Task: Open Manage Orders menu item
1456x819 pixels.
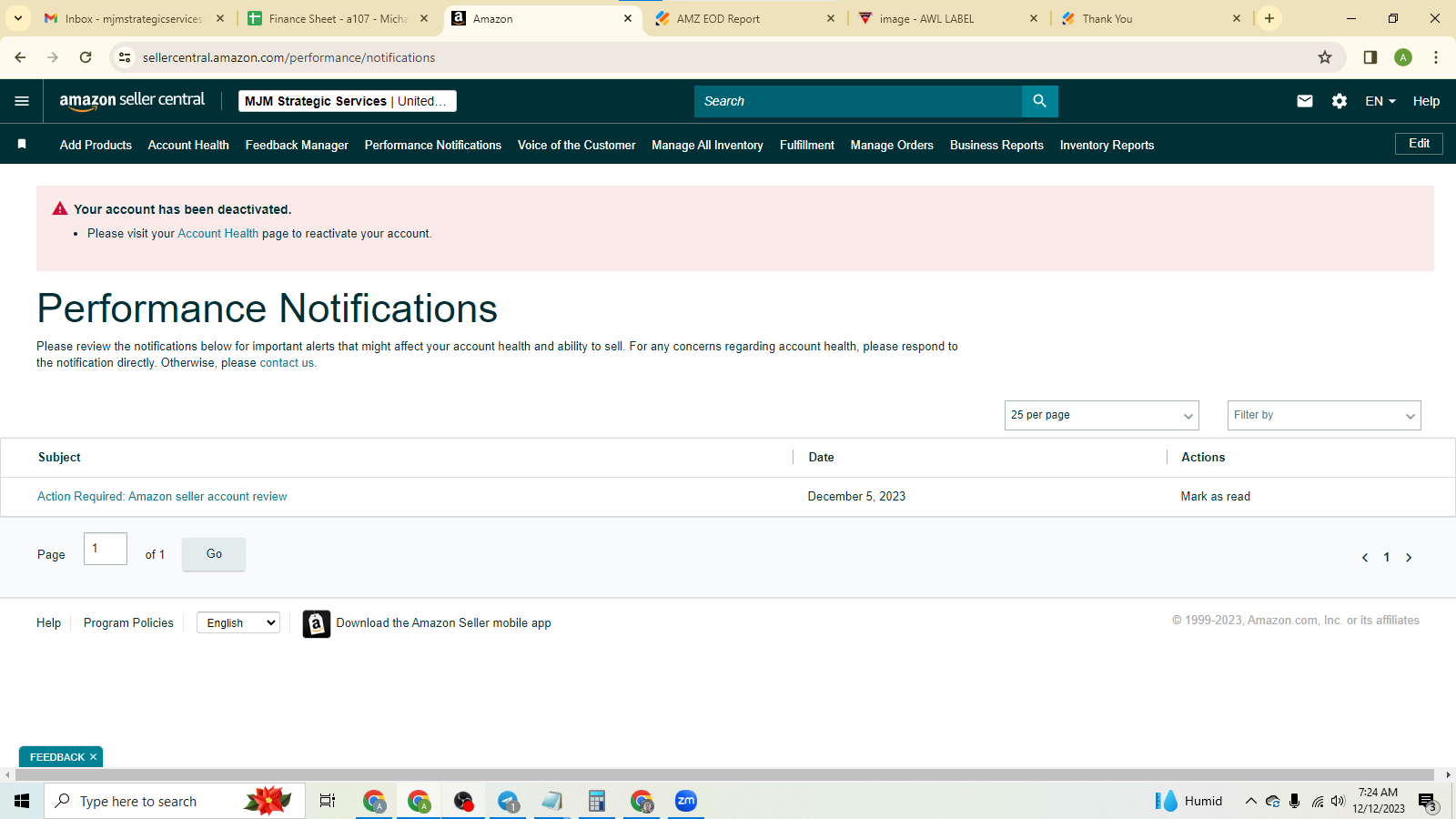Action: [x=892, y=145]
